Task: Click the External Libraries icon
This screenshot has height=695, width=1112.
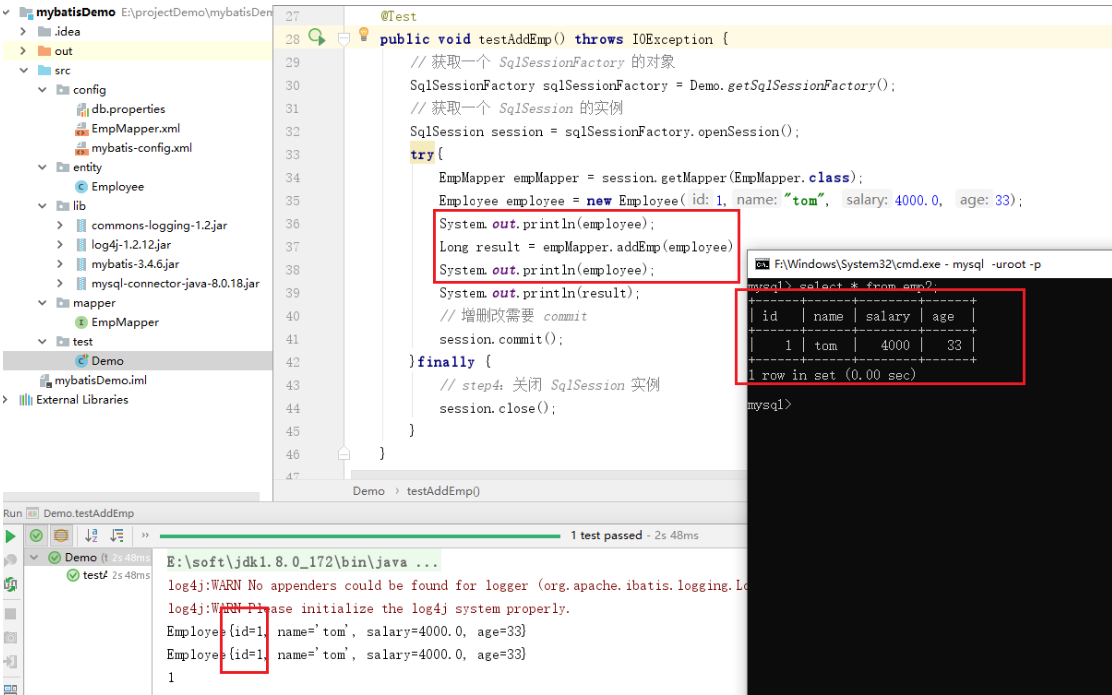Action: click(x=26, y=399)
